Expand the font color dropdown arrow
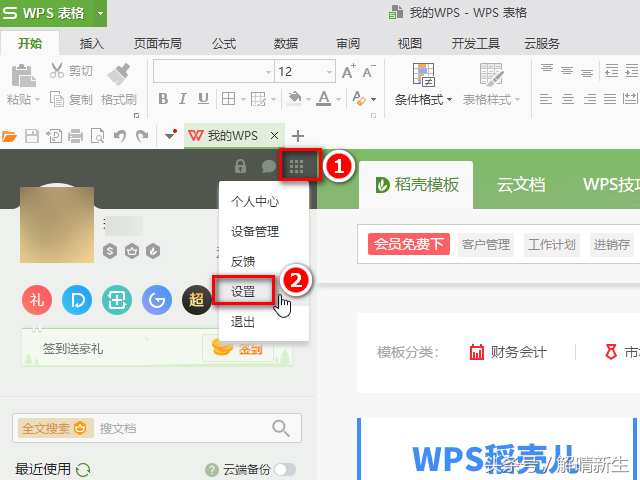The image size is (640, 480). point(338,99)
